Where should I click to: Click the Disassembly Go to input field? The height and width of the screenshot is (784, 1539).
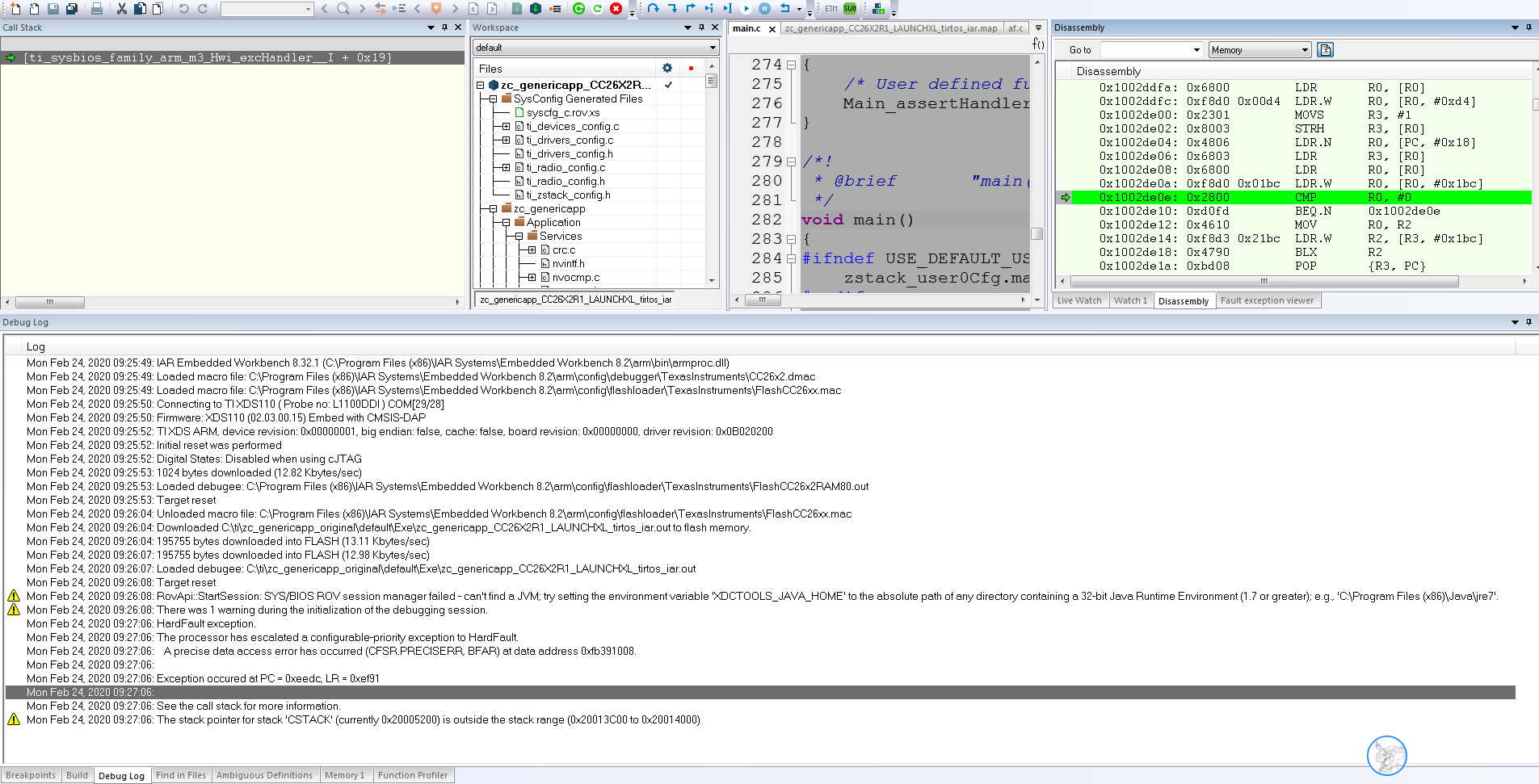point(1151,50)
